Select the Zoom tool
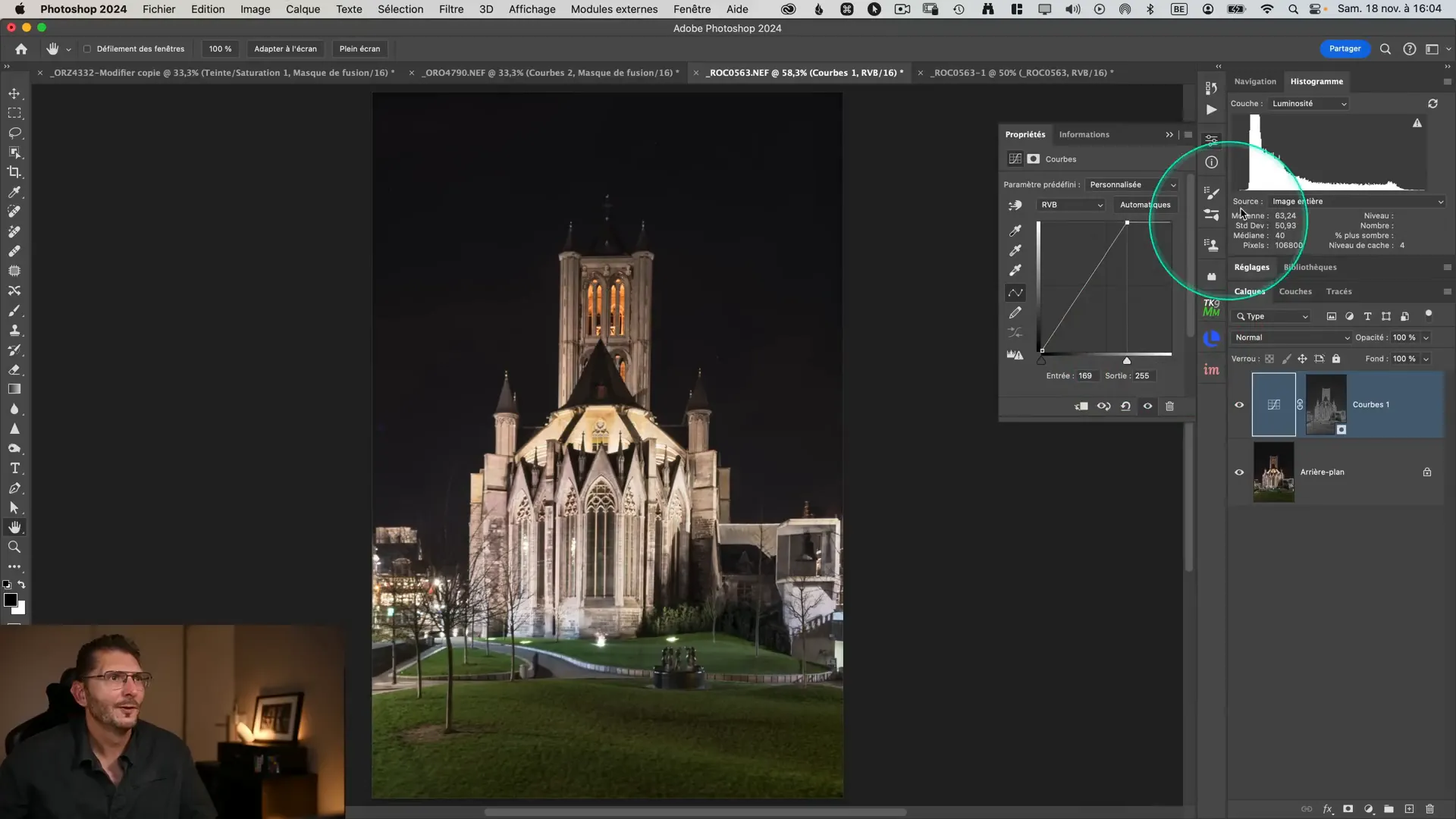Image resolution: width=1456 pixels, height=819 pixels. [14, 547]
